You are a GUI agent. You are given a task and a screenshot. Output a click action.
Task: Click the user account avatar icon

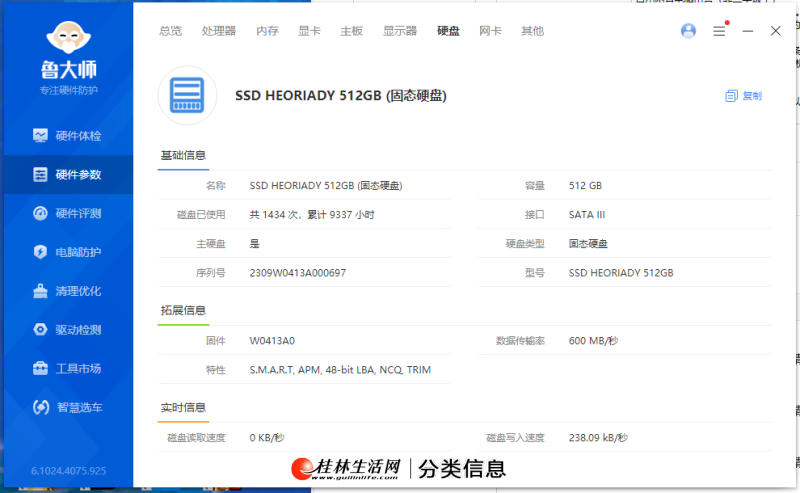[688, 31]
